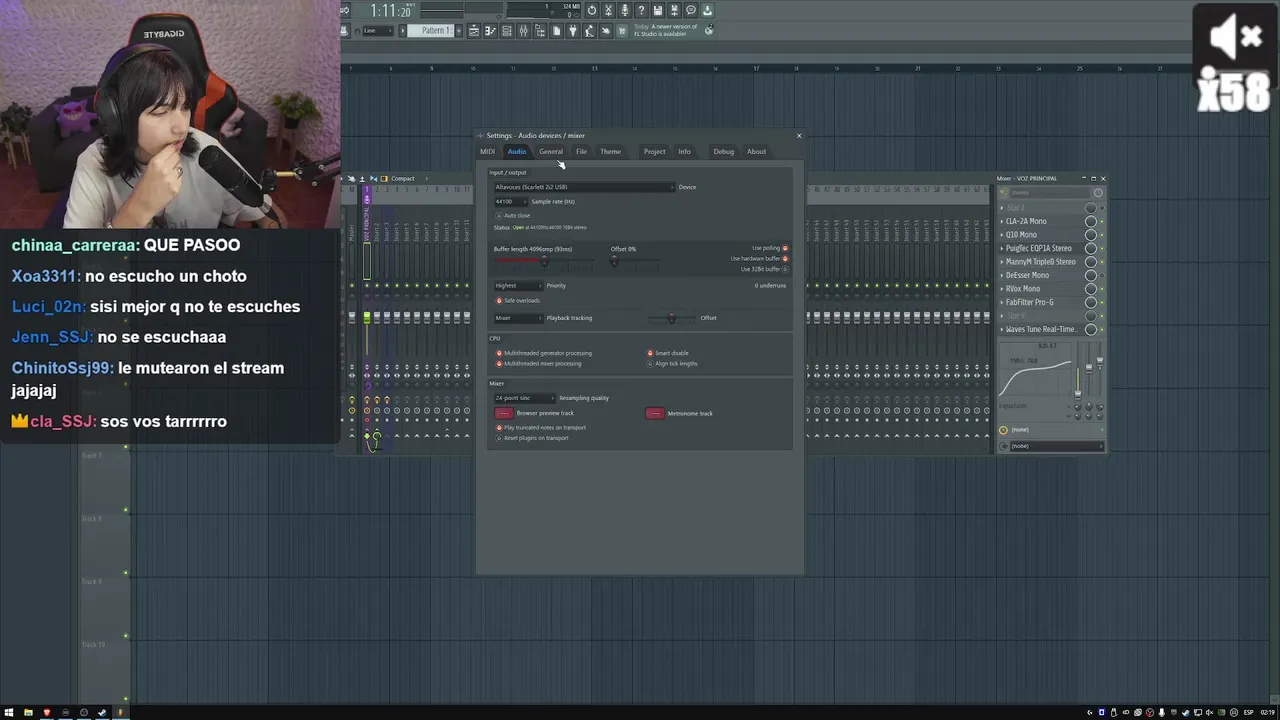Open the Mixer Playback tracking dropdown
This screenshot has height=720, width=1280.
[518, 318]
